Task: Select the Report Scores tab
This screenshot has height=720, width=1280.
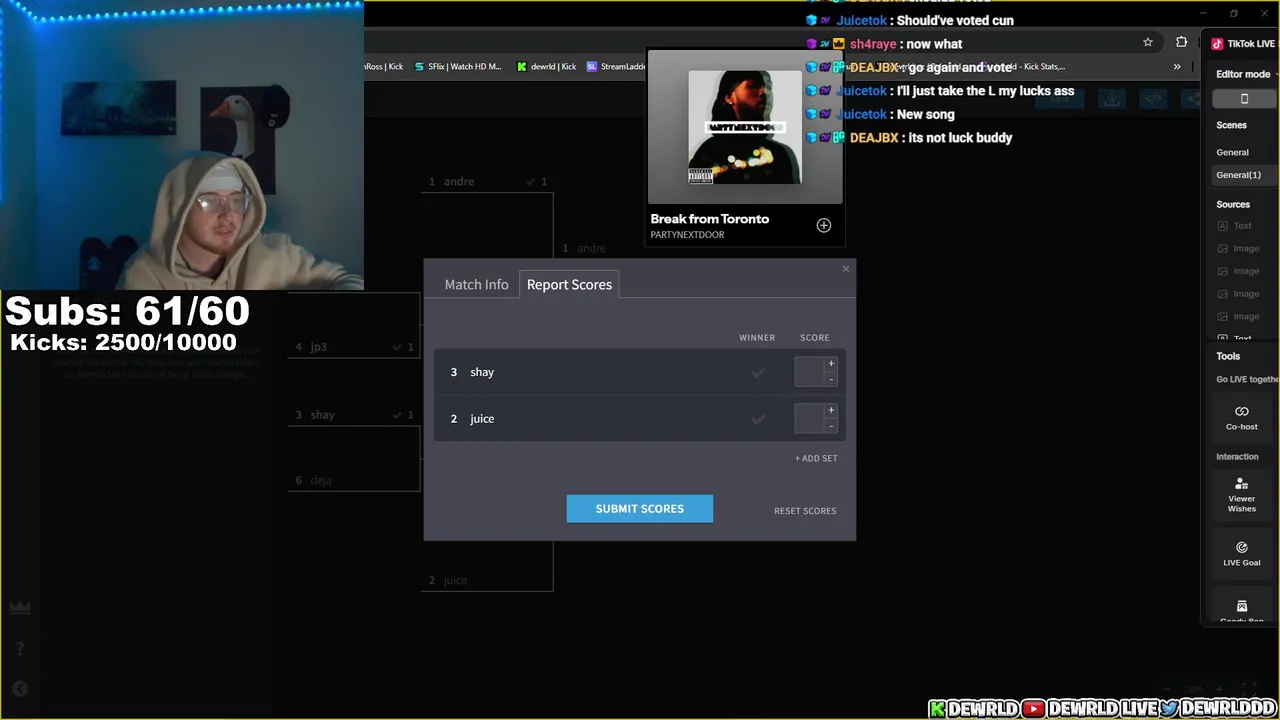Action: tap(569, 284)
